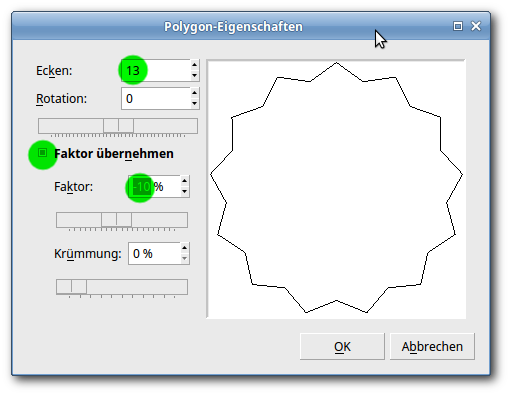510x395 pixels.
Task: Decrease the Ecken spinbox value
Action: pos(195,76)
